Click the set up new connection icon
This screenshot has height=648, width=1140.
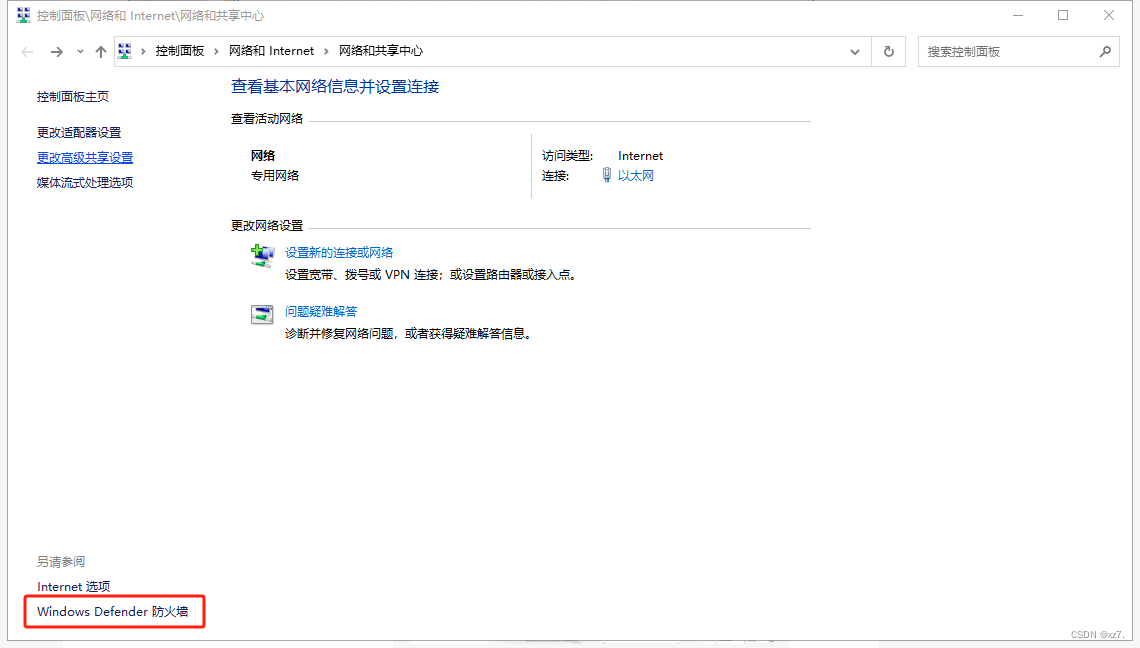pos(262,257)
